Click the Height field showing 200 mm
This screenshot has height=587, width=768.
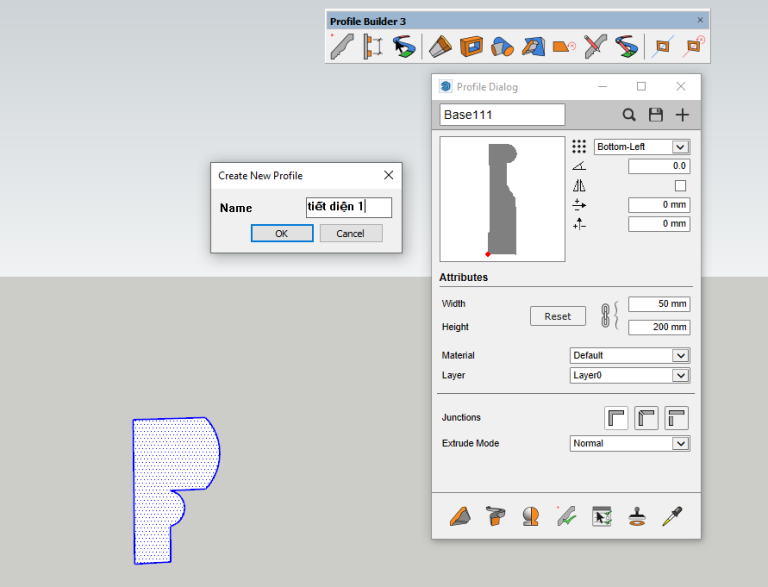click(x=659, y=327)
